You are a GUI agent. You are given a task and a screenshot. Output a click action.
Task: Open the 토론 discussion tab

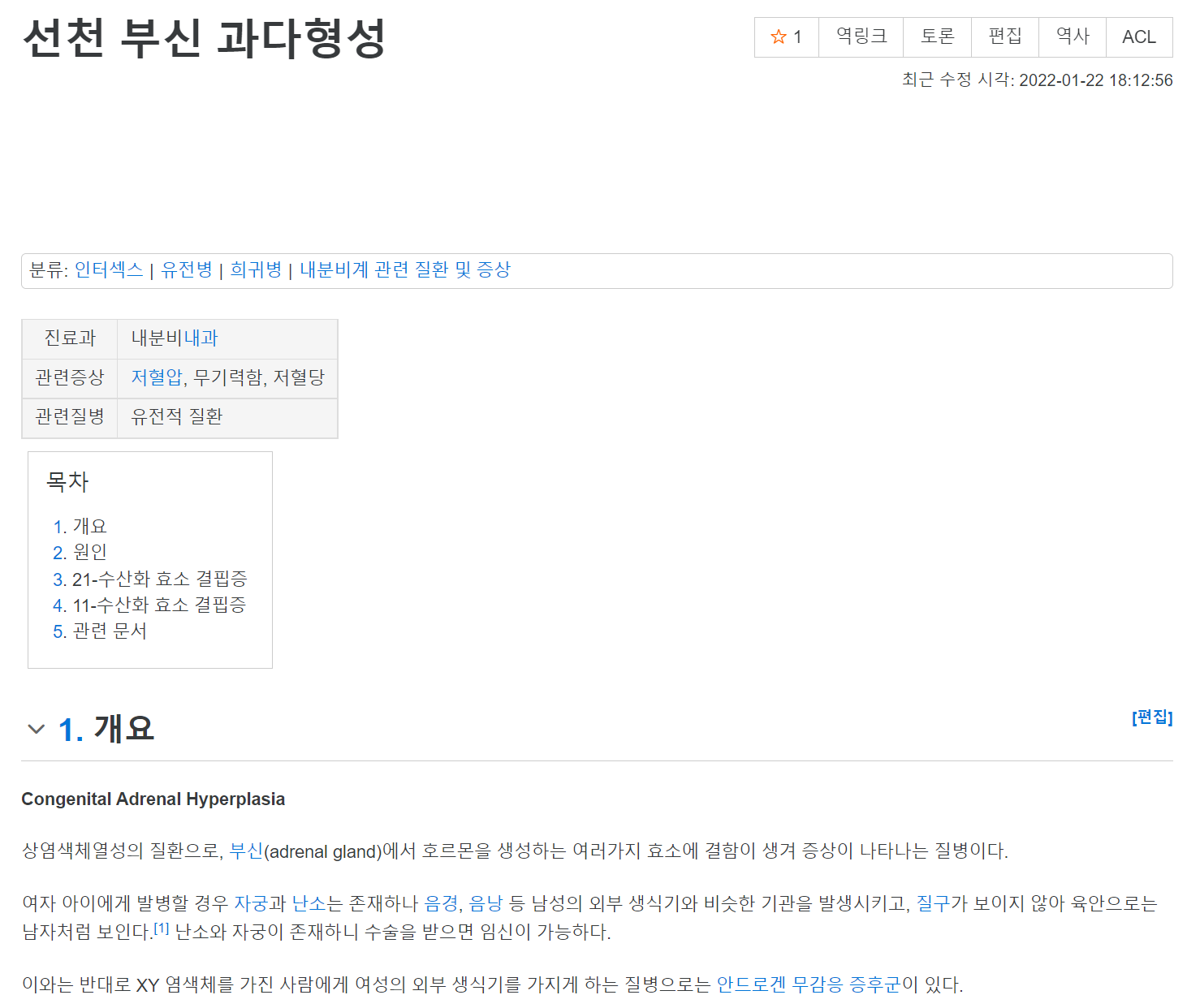937,37
